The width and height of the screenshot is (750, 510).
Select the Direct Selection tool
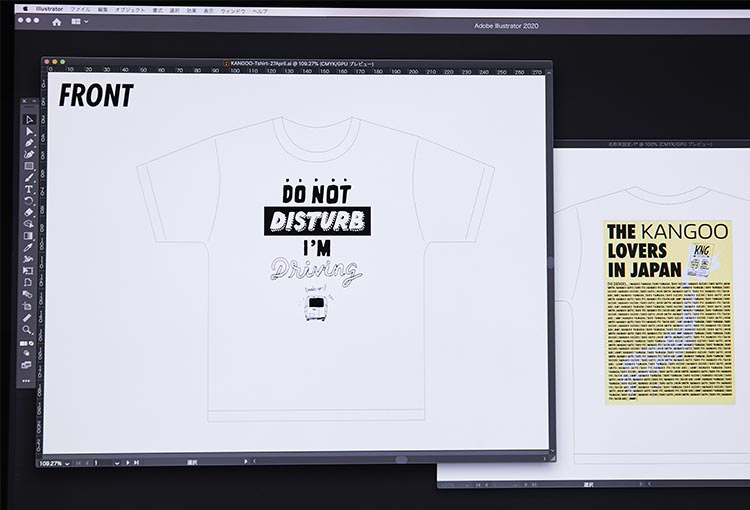[29, 131]
